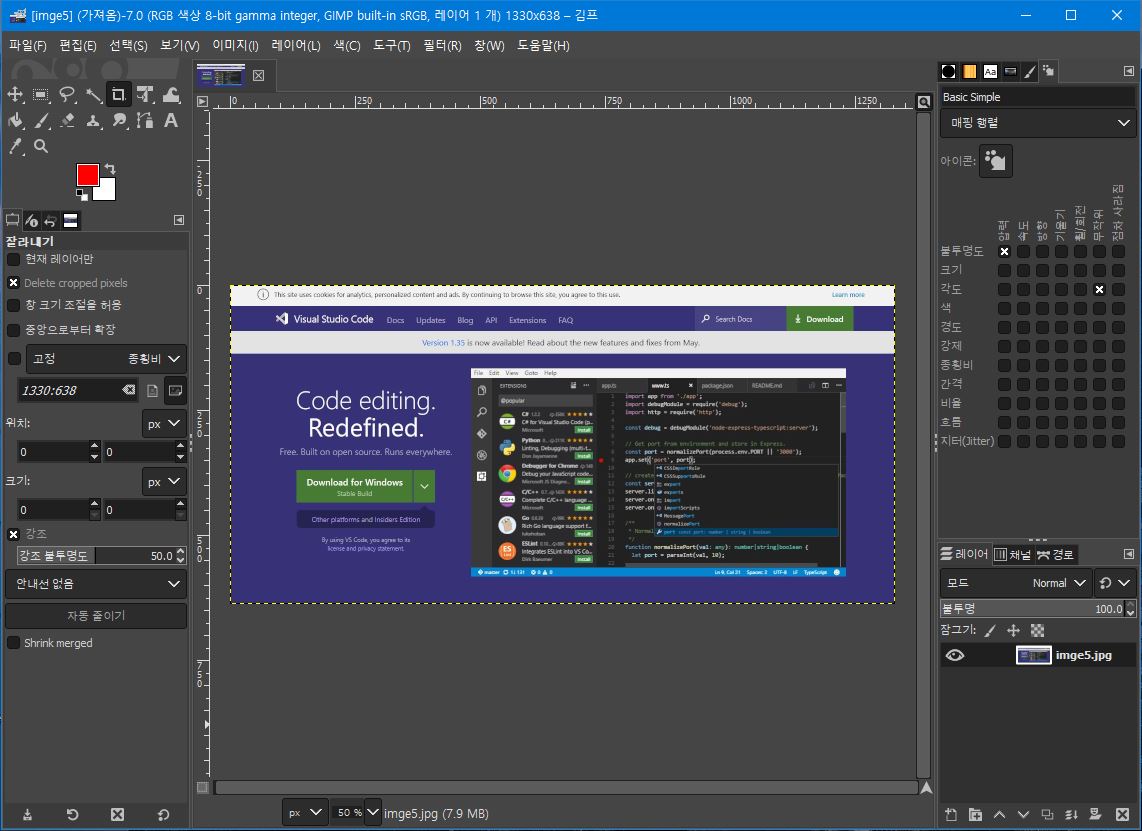Create a new layer in layers panel
This screenshot has width=1142, height=831.
951,814
